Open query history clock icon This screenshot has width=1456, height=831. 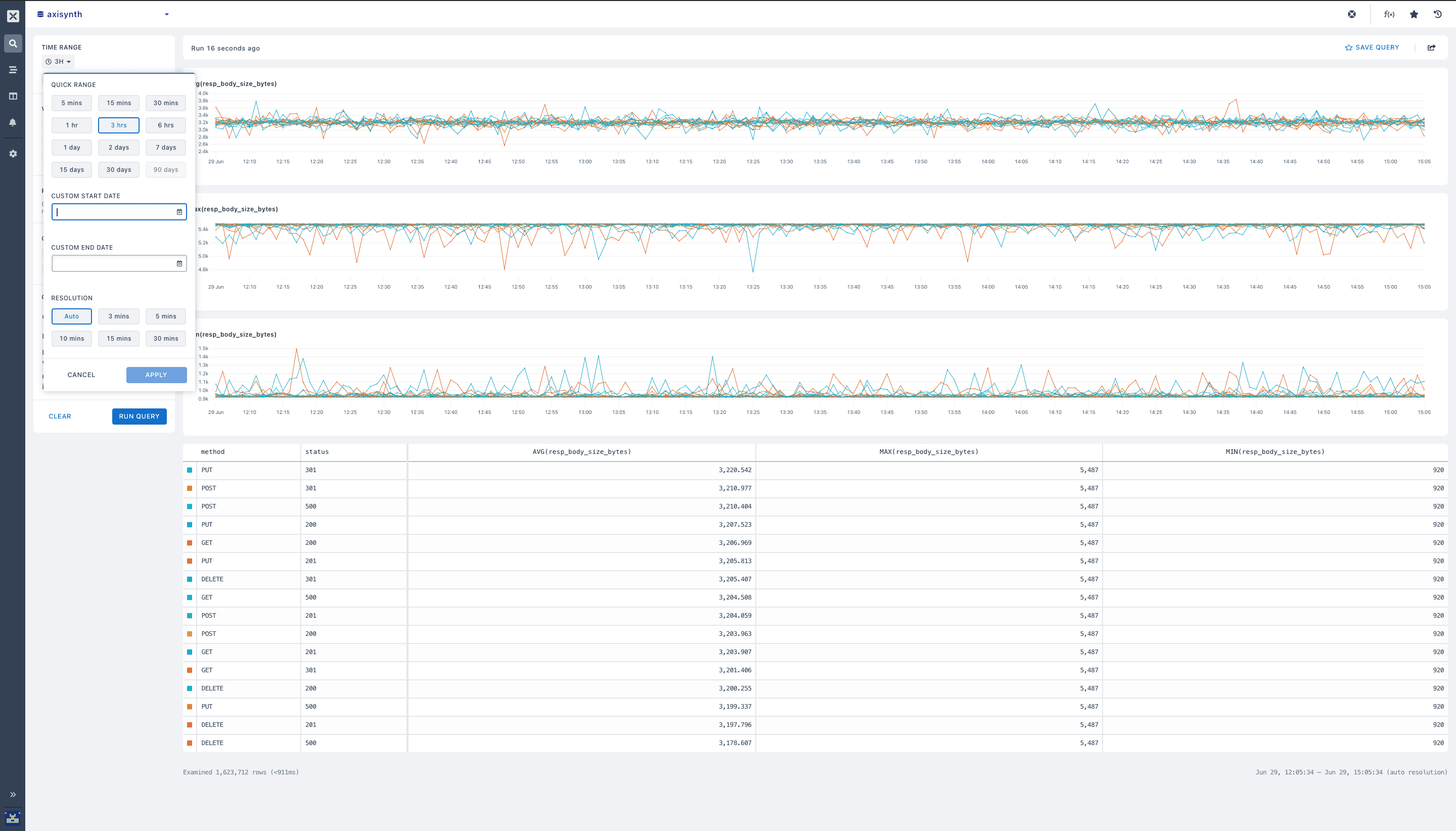1438,14
